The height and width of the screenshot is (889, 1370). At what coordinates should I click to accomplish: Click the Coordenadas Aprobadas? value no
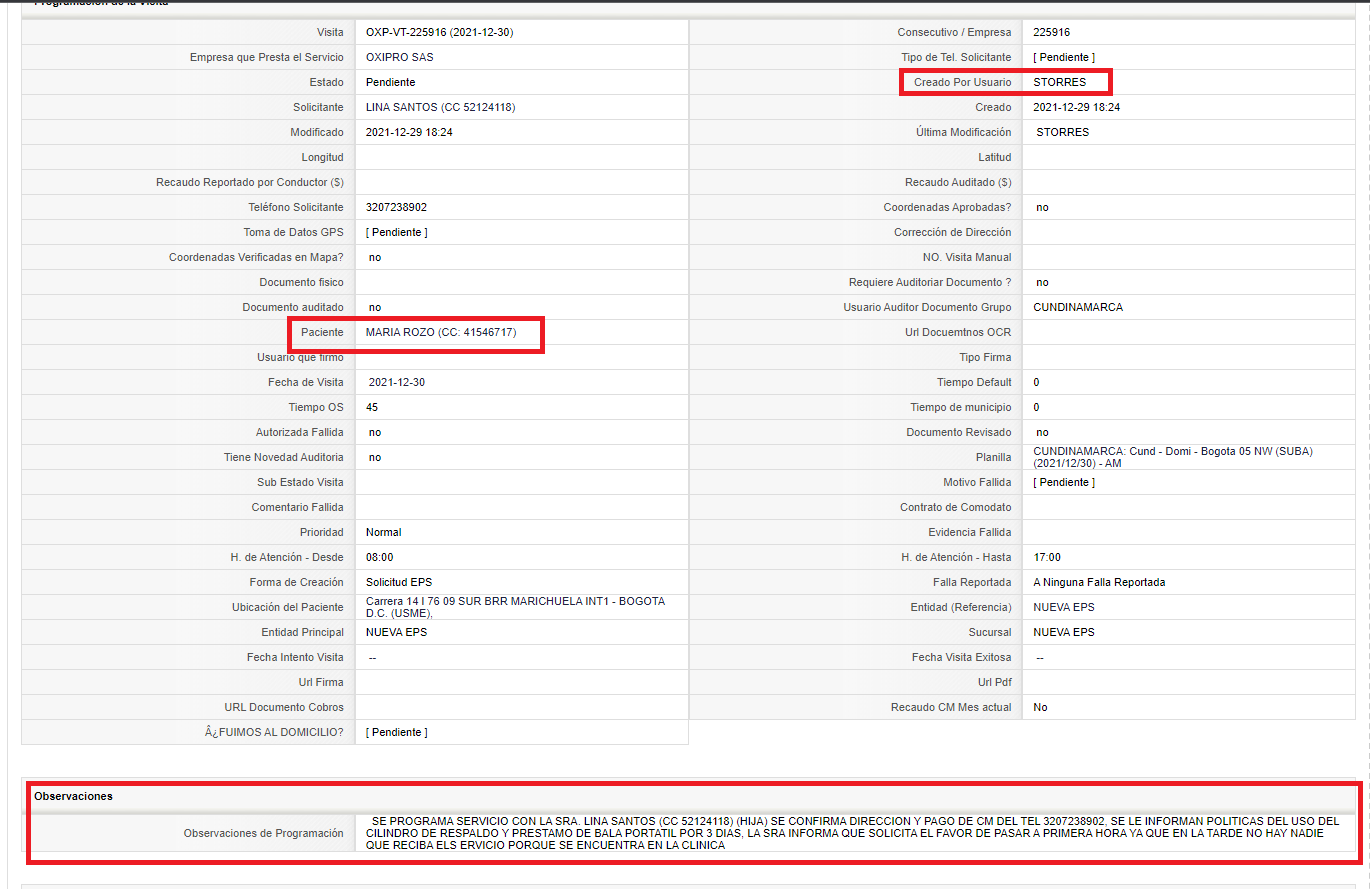pyautogui.click(x=1042, y=207)
